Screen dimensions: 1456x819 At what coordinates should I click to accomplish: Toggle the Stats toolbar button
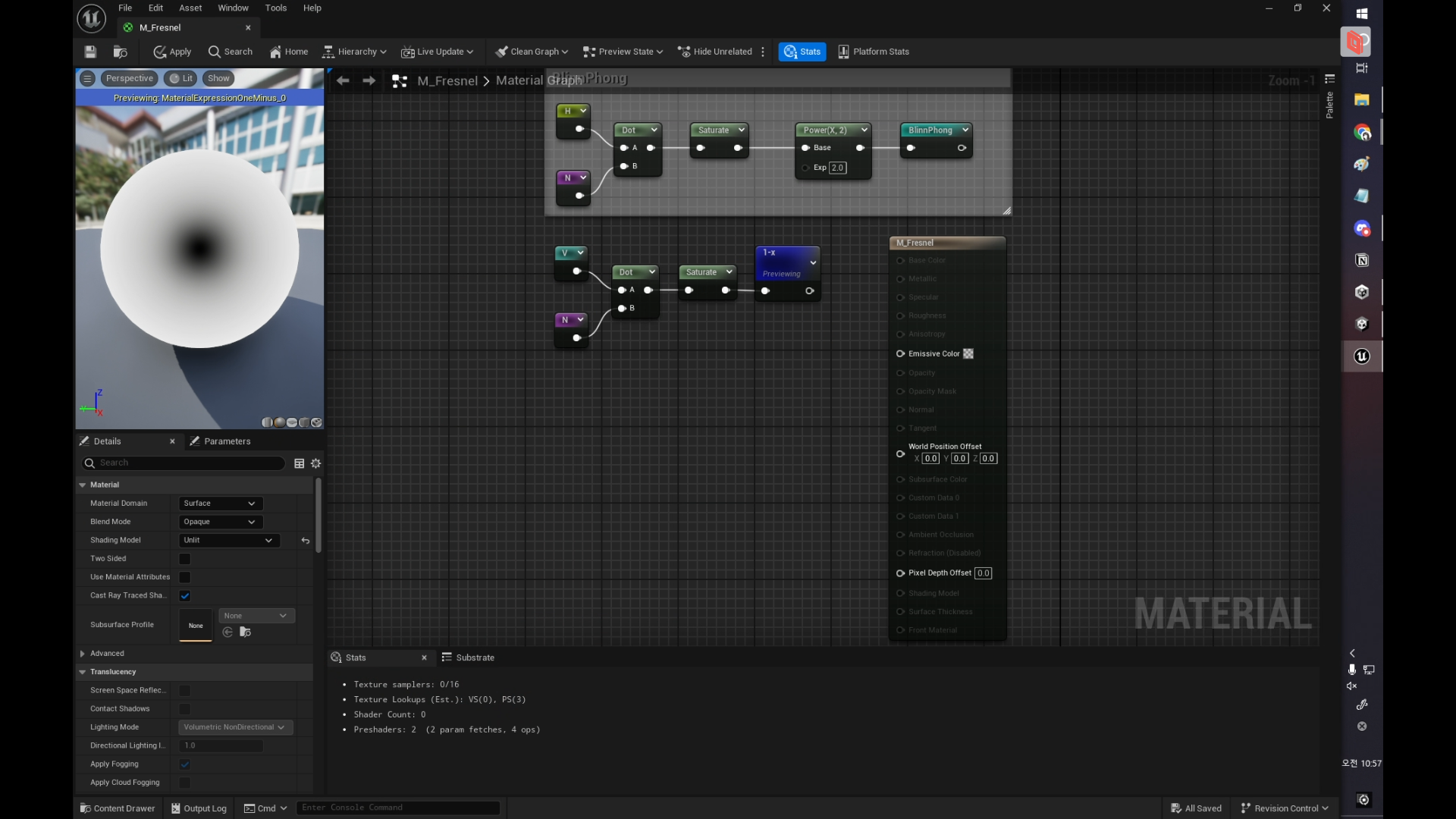pyautogui.click(x=802, y=52)
